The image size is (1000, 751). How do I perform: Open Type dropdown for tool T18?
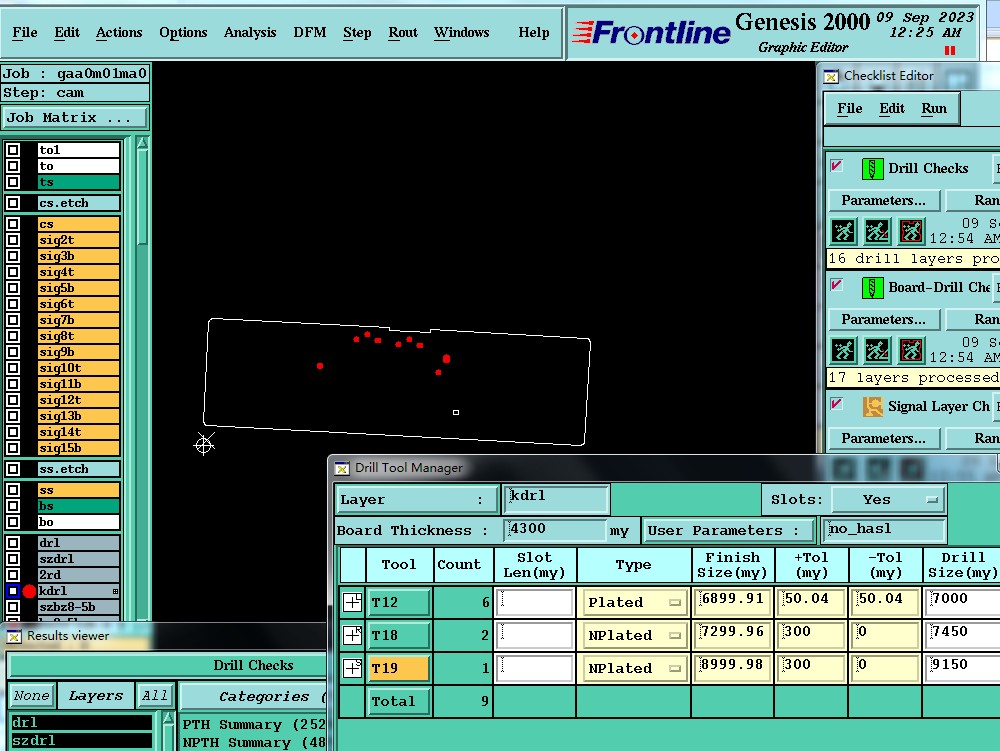click(633, 636)
